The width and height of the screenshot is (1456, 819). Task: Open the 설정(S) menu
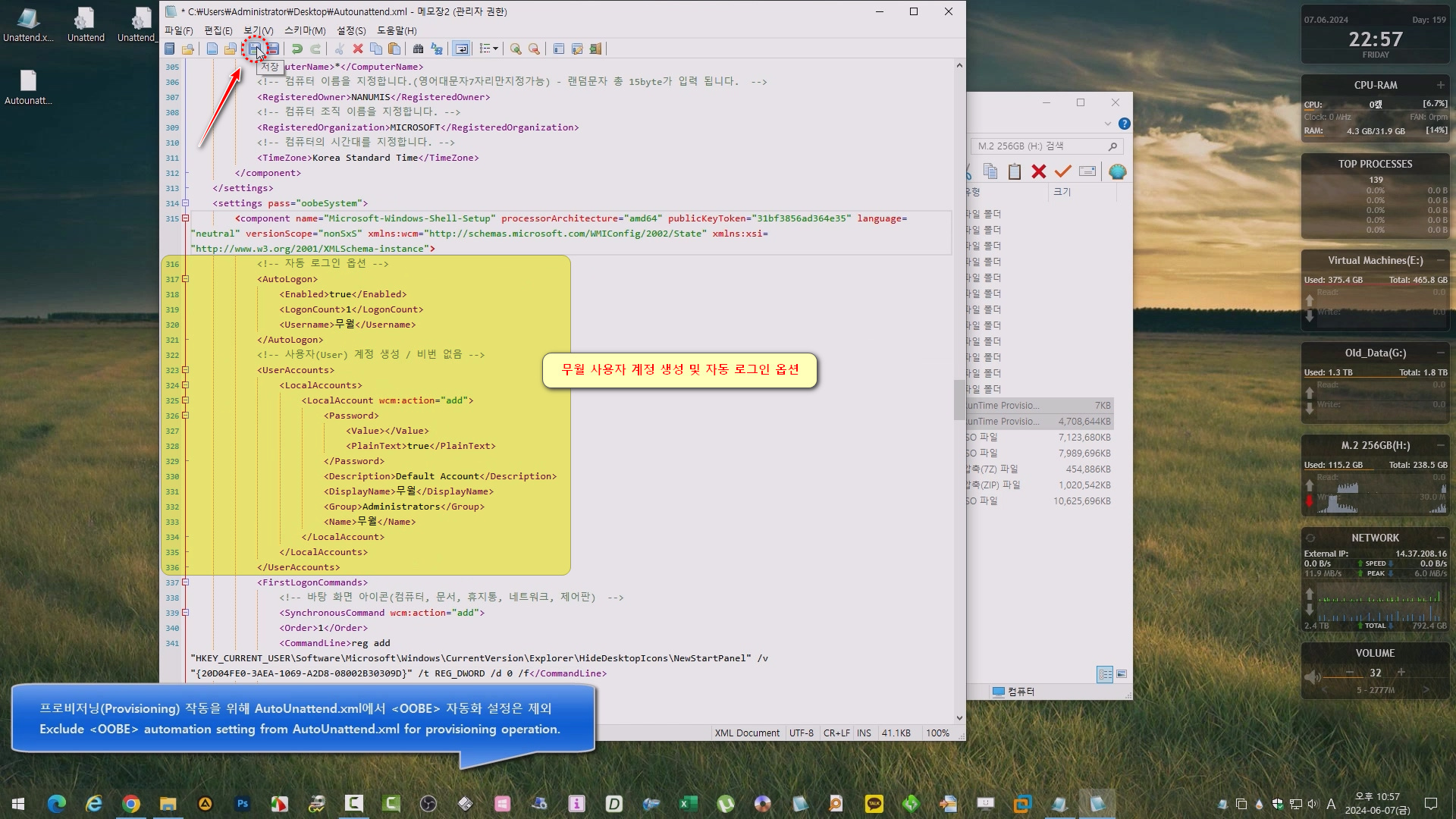click(x=351, y=30)
